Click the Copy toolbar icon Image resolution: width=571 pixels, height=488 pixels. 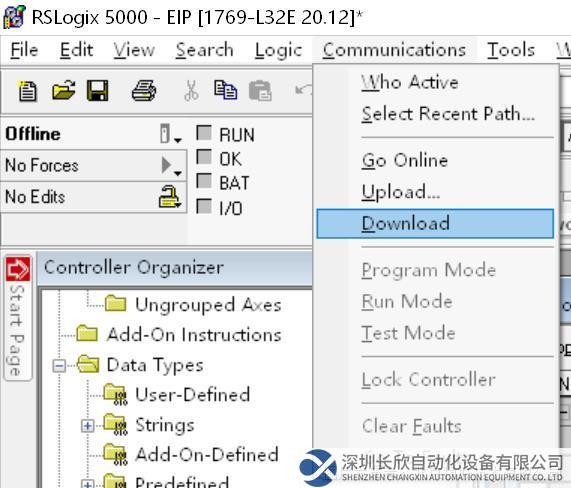tap(225, 91)
